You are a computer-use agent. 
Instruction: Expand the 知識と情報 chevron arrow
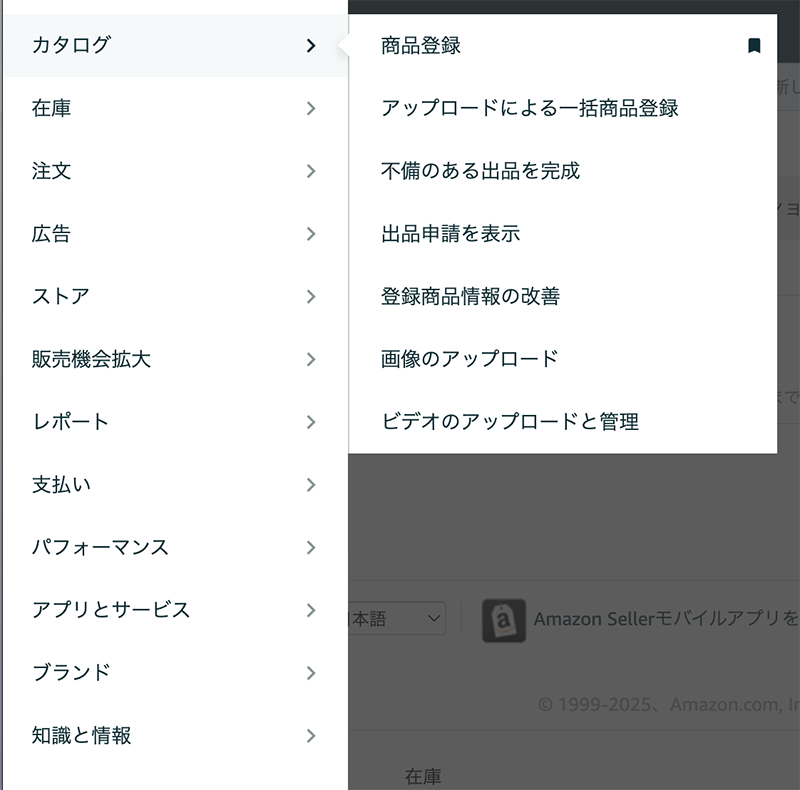(x=311, y=735)
